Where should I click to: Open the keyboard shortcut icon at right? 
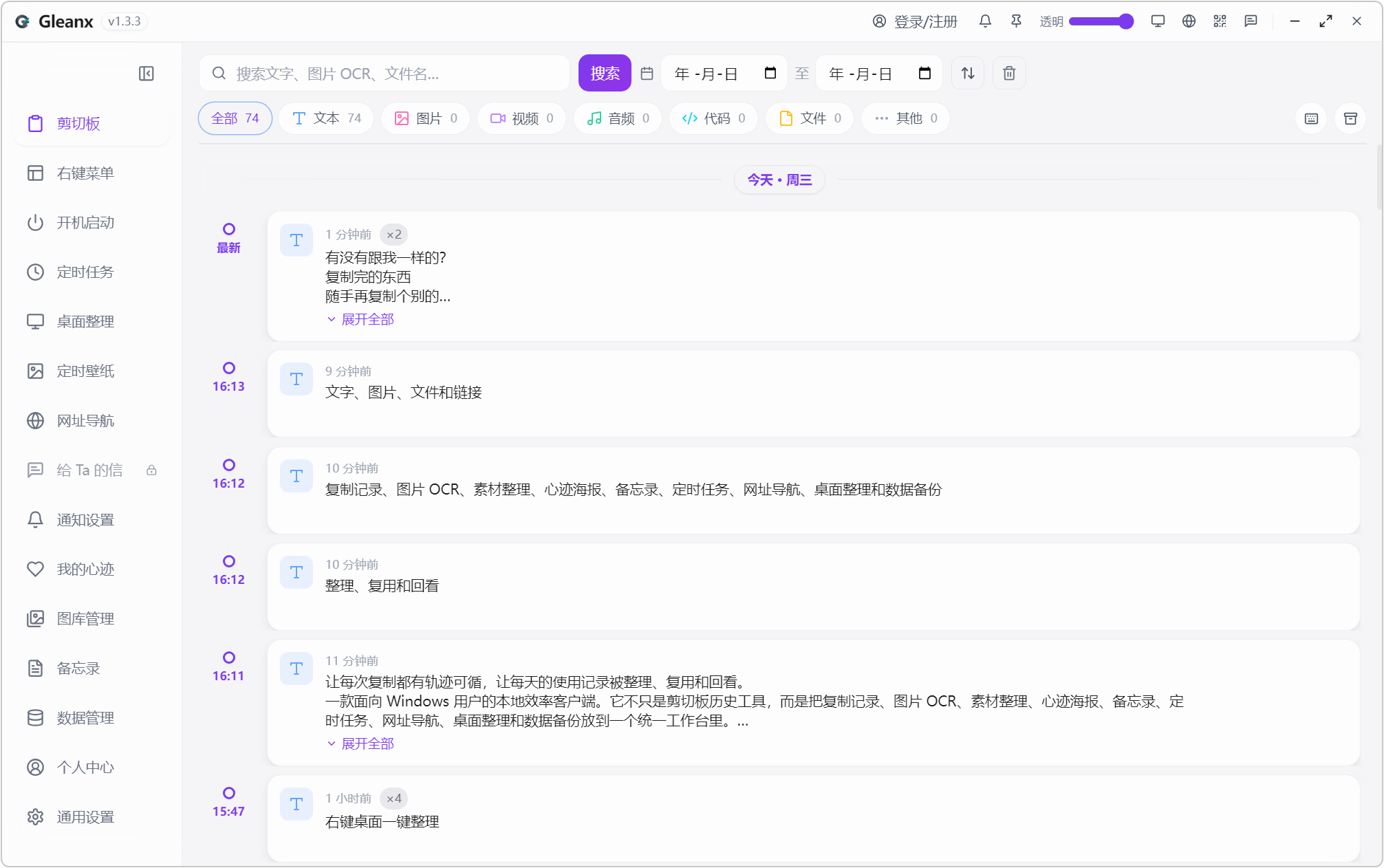pos(1311,118)
